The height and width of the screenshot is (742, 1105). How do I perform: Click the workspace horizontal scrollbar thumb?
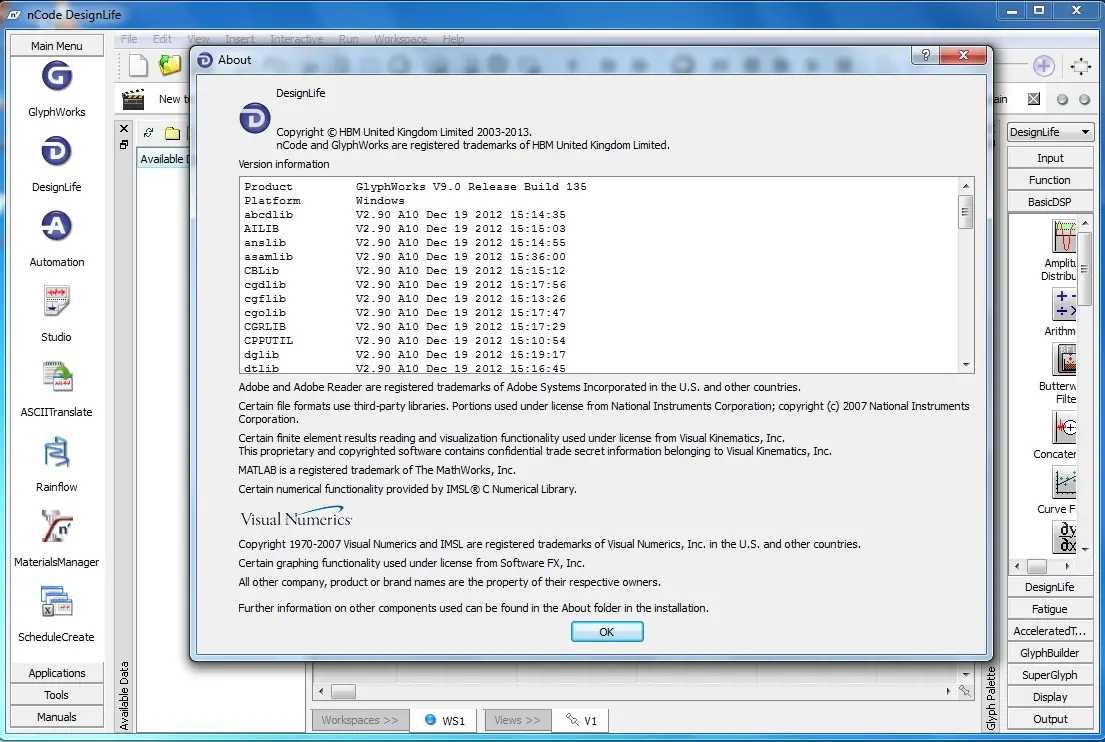pyautogui.click(x=343, y=691)
